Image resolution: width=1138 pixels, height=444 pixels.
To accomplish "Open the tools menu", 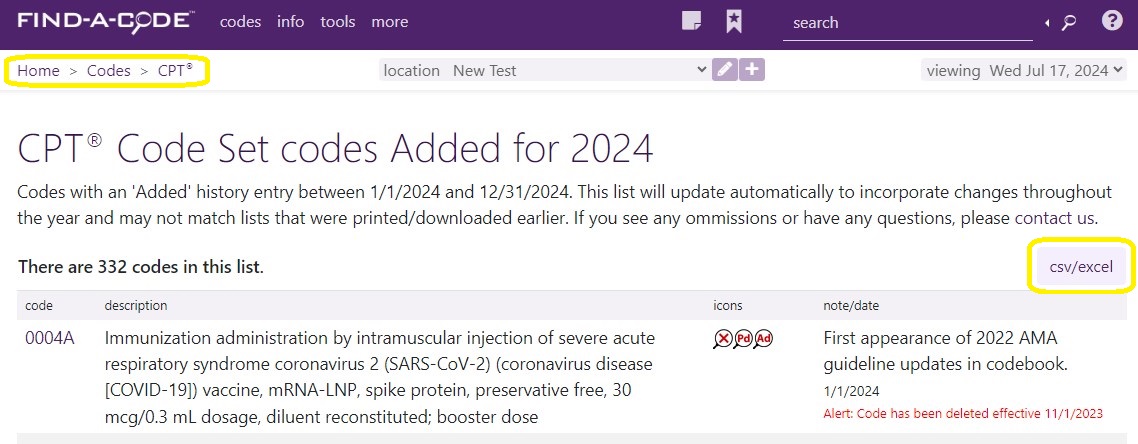I will pos(338,22).
